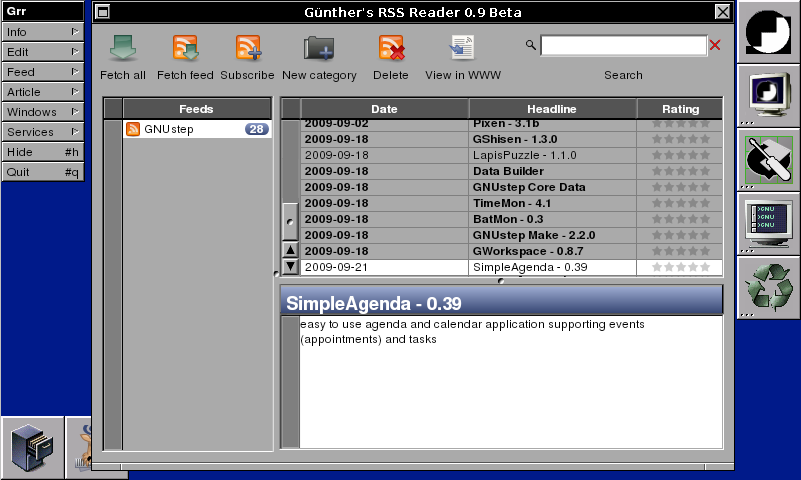This screenshot has width=801, height=480.
Task: Click the Fetch all toolbar icon
Action: point(123,49)
